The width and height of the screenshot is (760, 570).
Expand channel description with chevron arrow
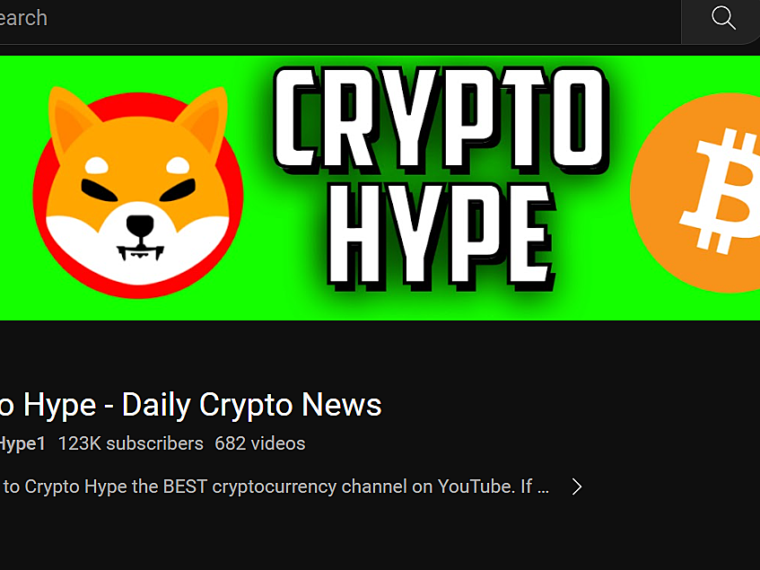pos(576,487)
